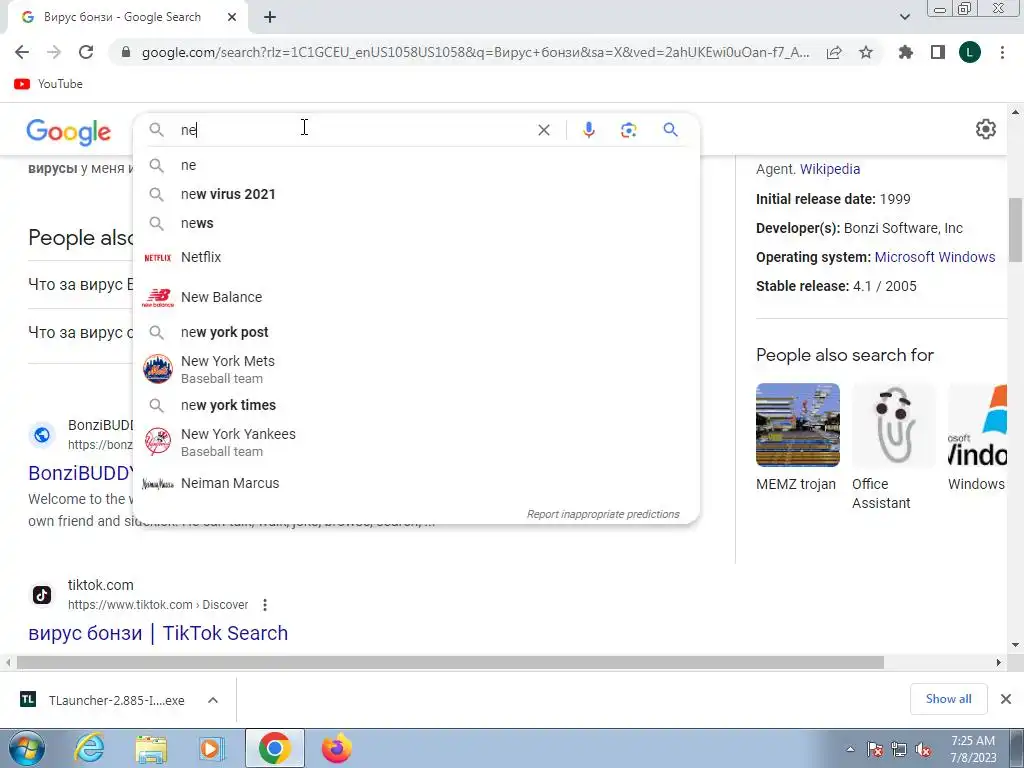Open the Windows thumbnail in People also search
The height and width of the screenshot is (768, 1024).
977,425
